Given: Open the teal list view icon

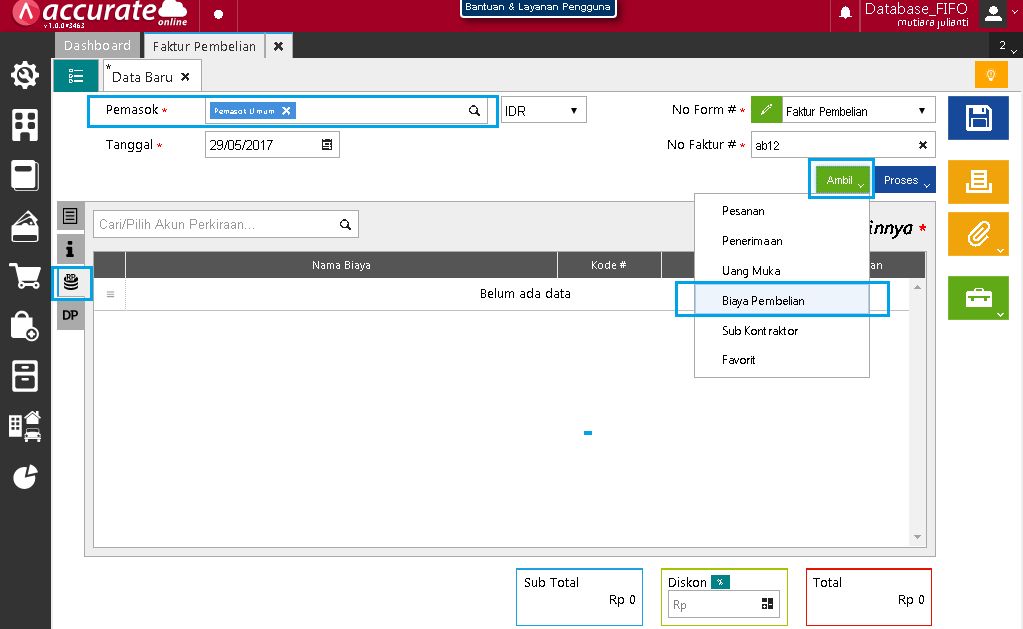Looking at the screenshot, I should (76, 76).
